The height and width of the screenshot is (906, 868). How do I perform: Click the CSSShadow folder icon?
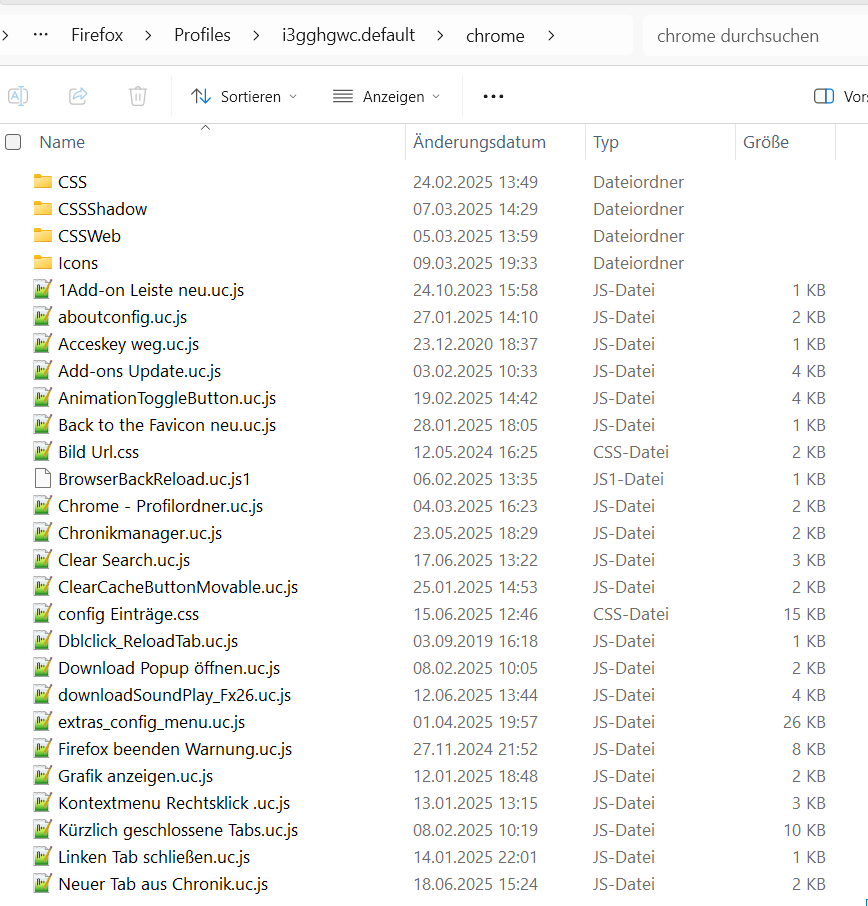pyautogui.click(x=42, y=209)
